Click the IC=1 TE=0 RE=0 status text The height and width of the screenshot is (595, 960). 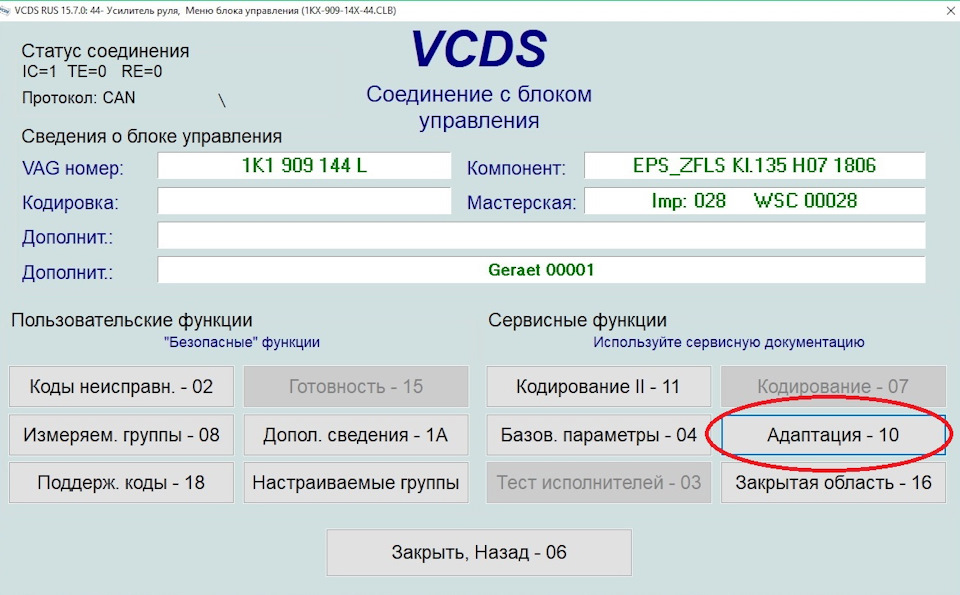click(92, 72)
